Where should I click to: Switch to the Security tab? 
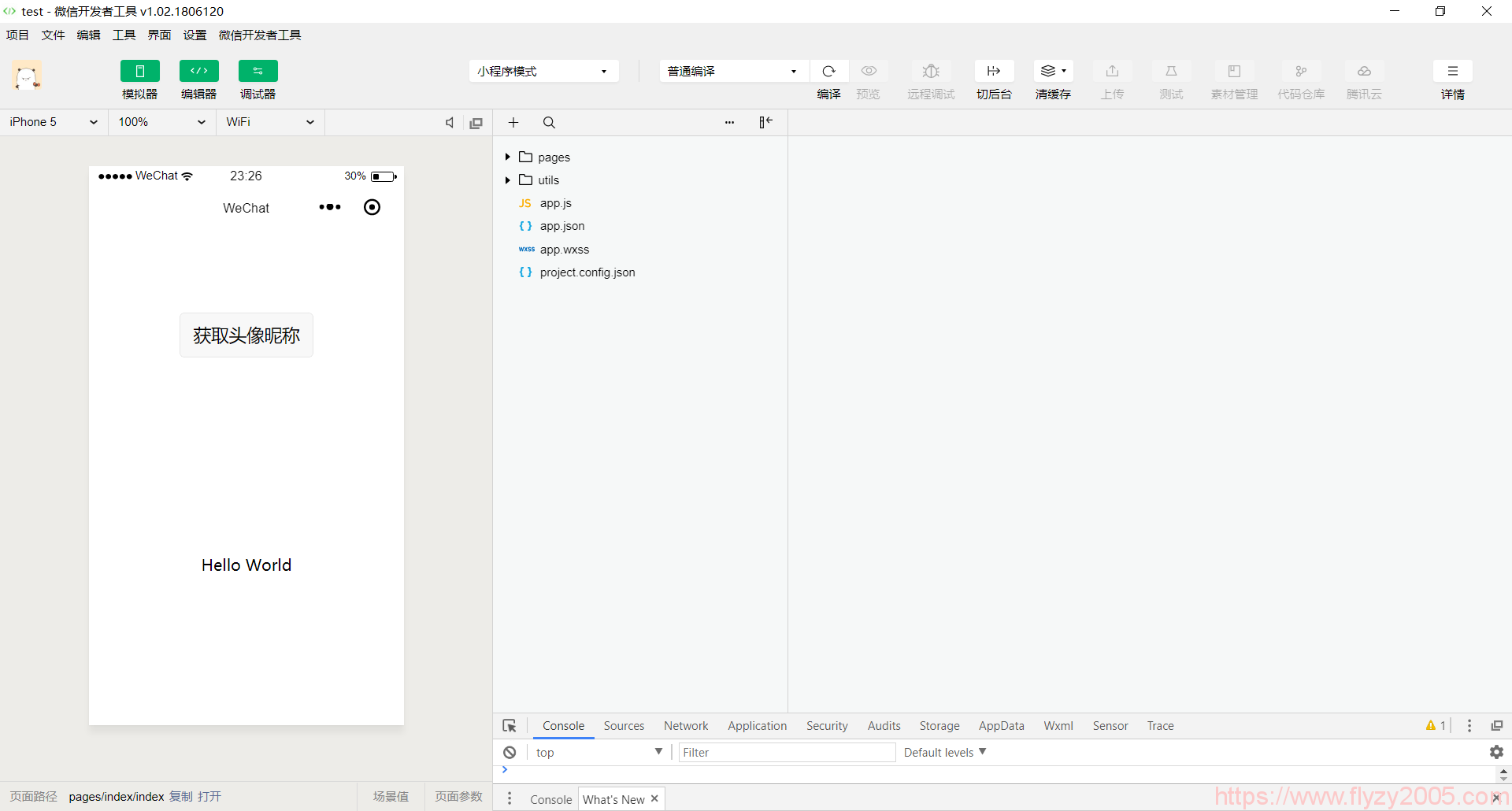point(827,726)
